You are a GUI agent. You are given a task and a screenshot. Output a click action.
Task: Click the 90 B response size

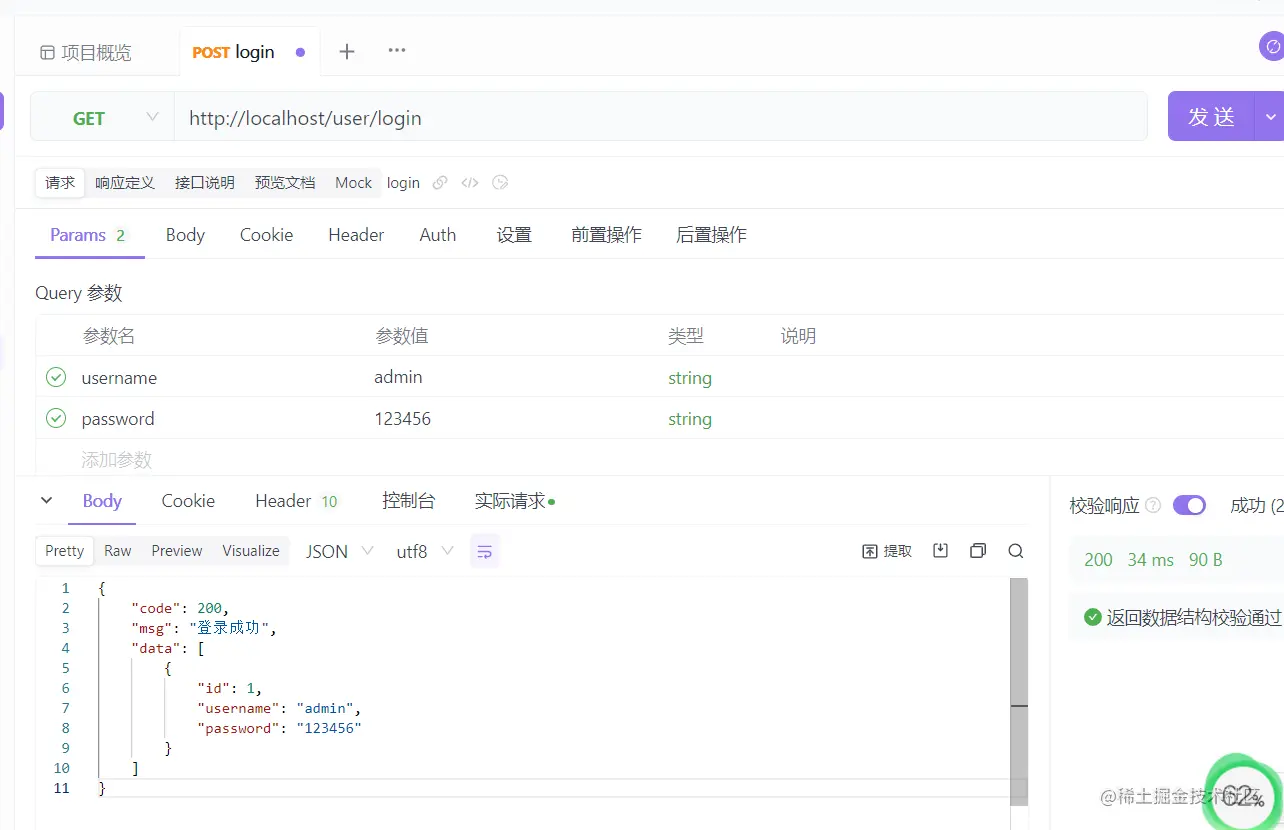click(1205, 560)
